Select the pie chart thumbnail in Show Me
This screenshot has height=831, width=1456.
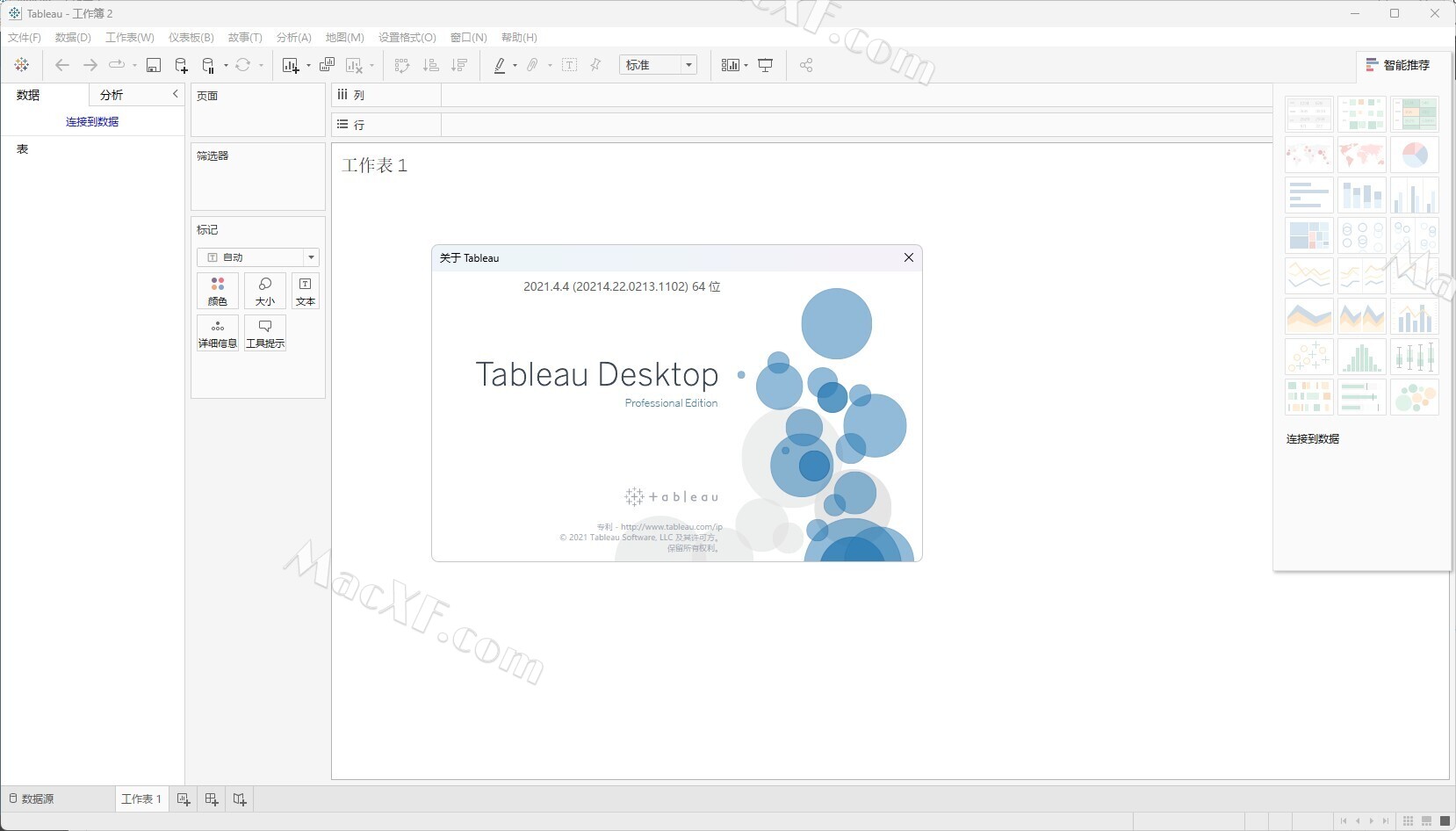[1415, 155]
